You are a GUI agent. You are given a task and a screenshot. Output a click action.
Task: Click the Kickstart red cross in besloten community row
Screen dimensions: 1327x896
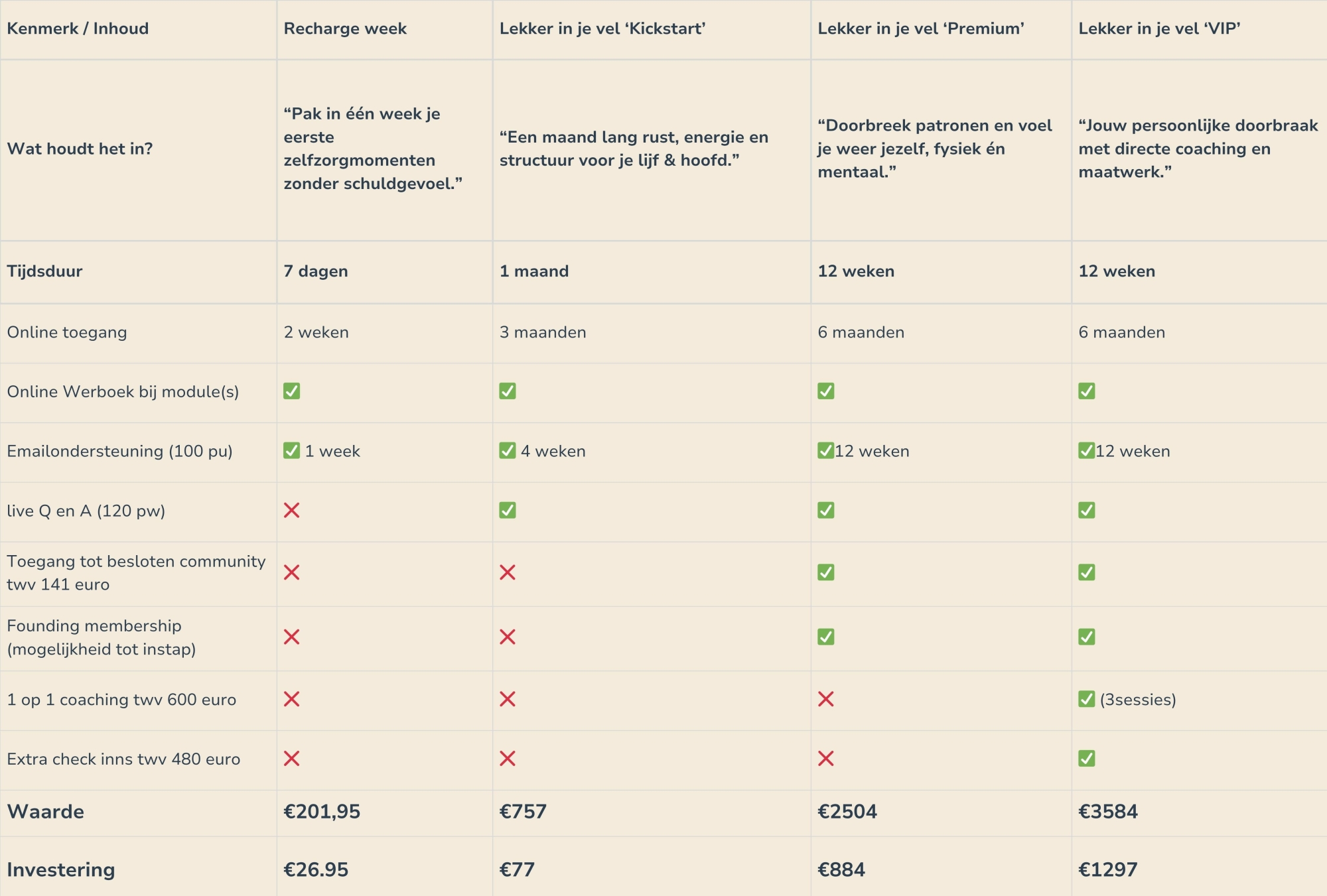click(x=508, y=572)
